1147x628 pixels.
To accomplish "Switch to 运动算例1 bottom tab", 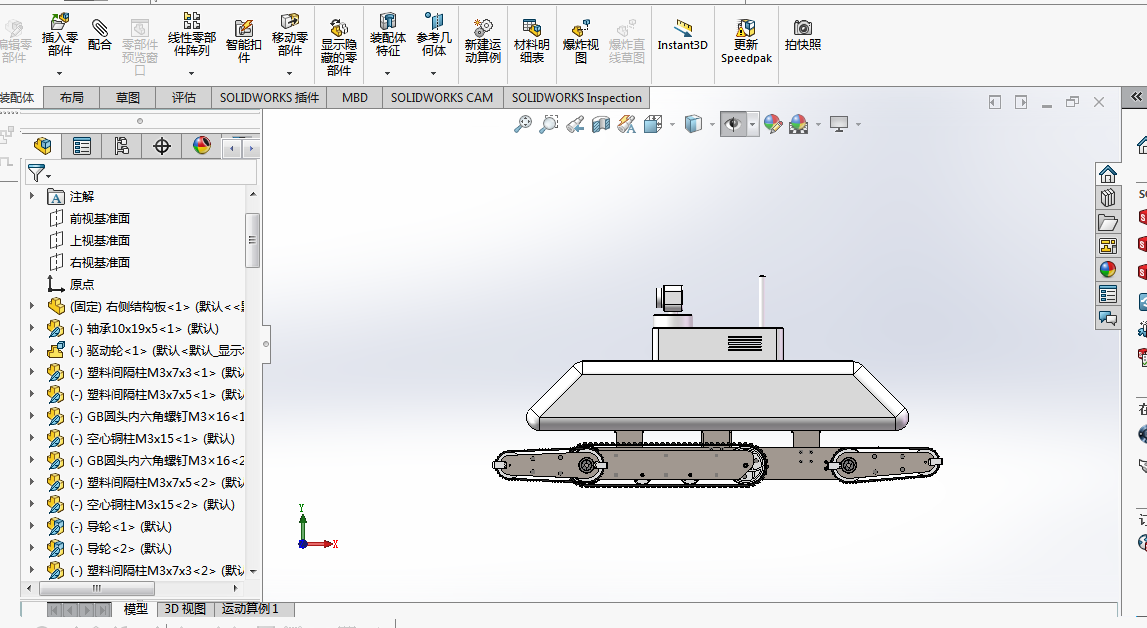I will coord(250,608).
